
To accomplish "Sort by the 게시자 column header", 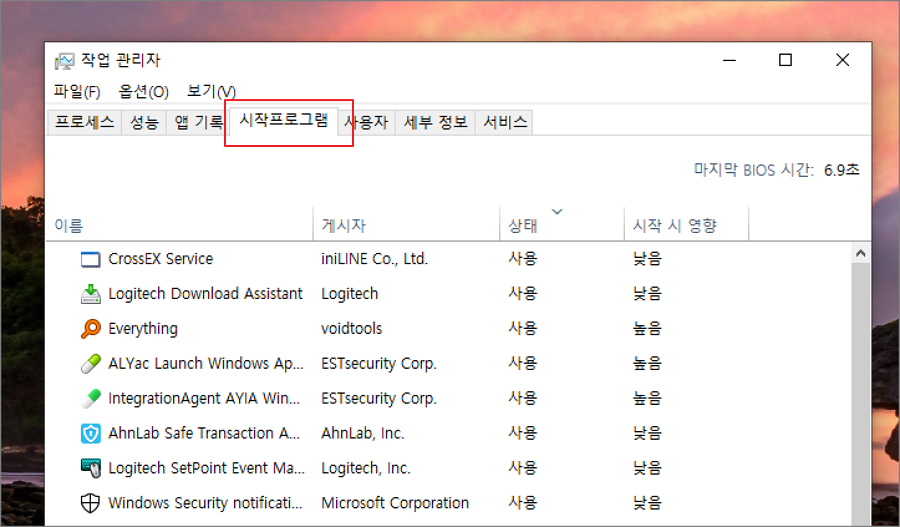I will pyautogui.click(x=406, y=224).
